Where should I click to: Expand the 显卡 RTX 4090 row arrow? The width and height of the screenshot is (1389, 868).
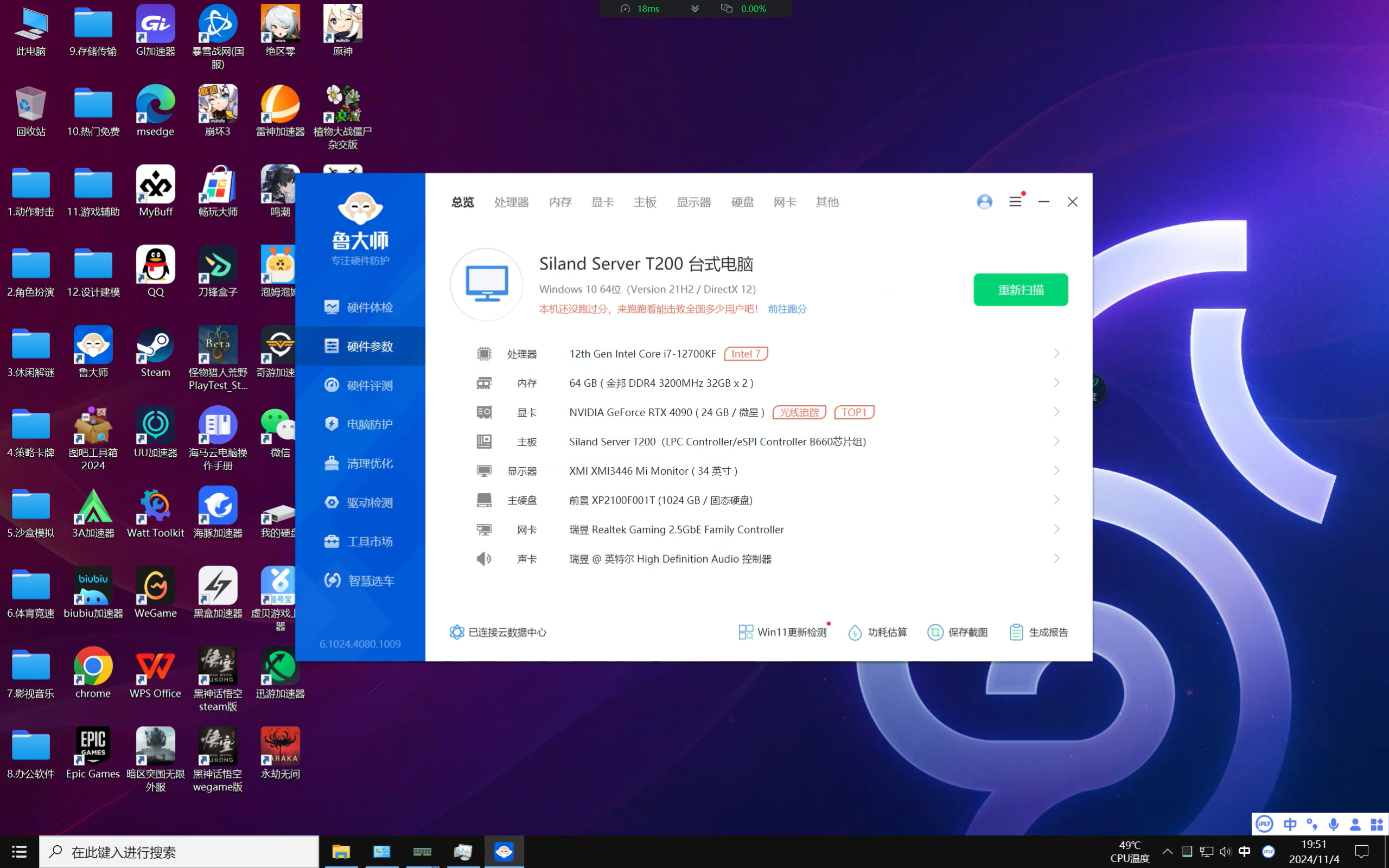(1057, 412)
